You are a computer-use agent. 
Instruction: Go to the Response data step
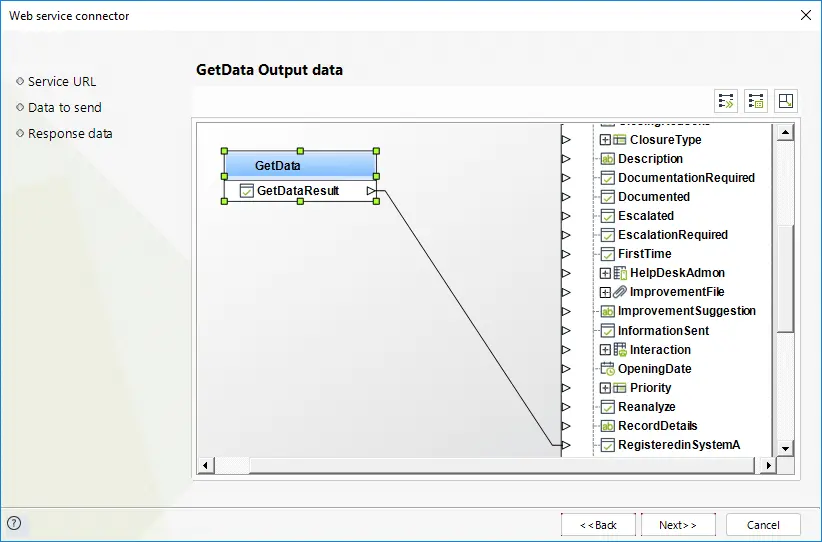70,134
